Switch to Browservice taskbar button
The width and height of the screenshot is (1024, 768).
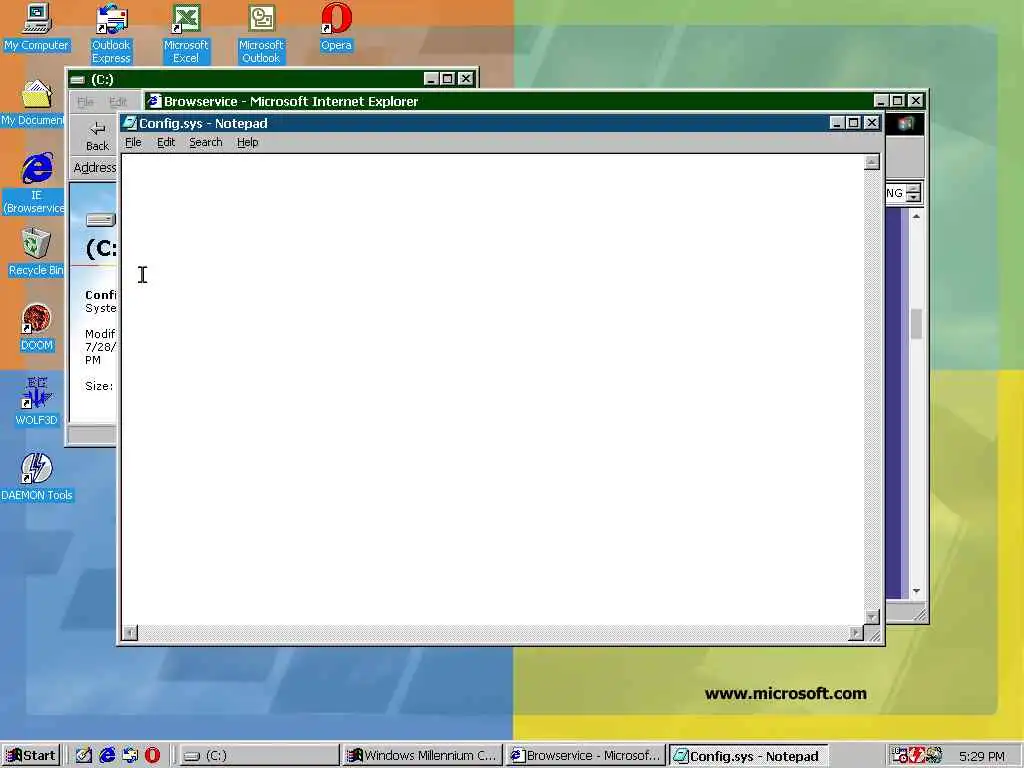click(x=586, y=756)
